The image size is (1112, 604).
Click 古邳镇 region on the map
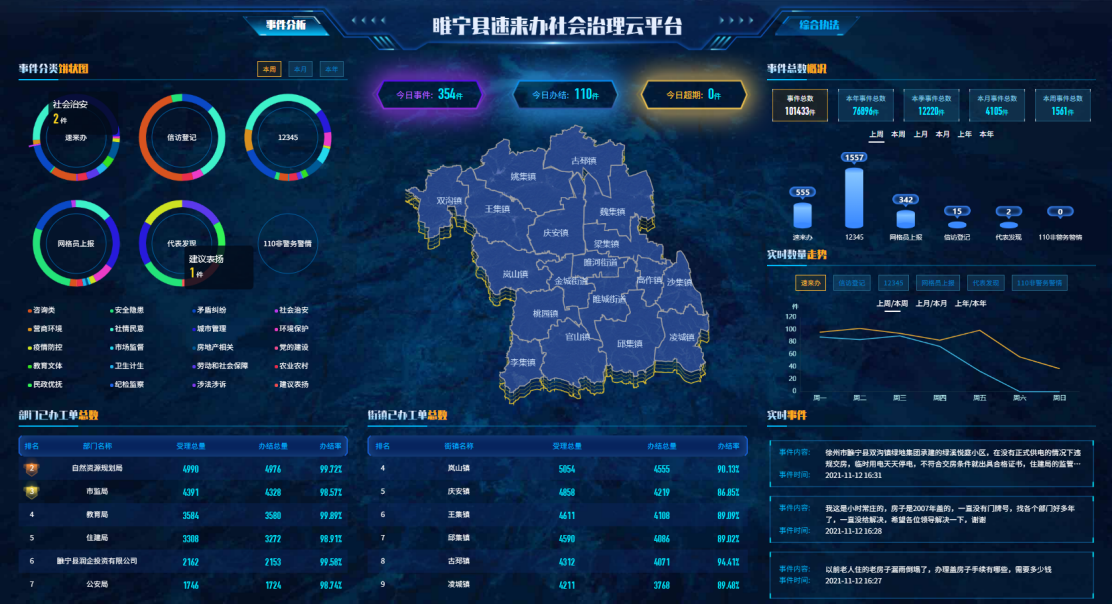click(x=582, y=161)
